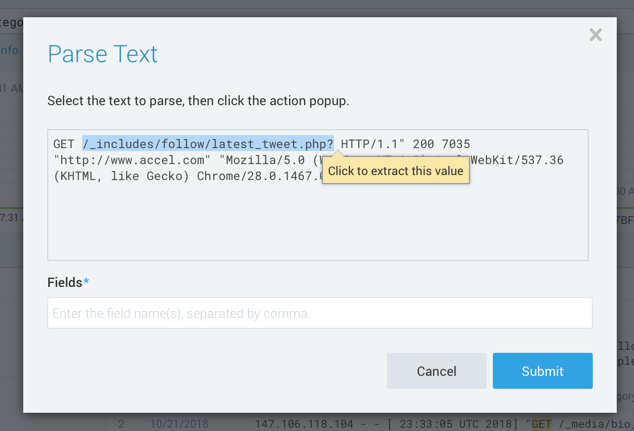The height and width of the screenshot is (431, 634).
Task: Cancel the Parse Text dialog
Action: tap(436, 371)
